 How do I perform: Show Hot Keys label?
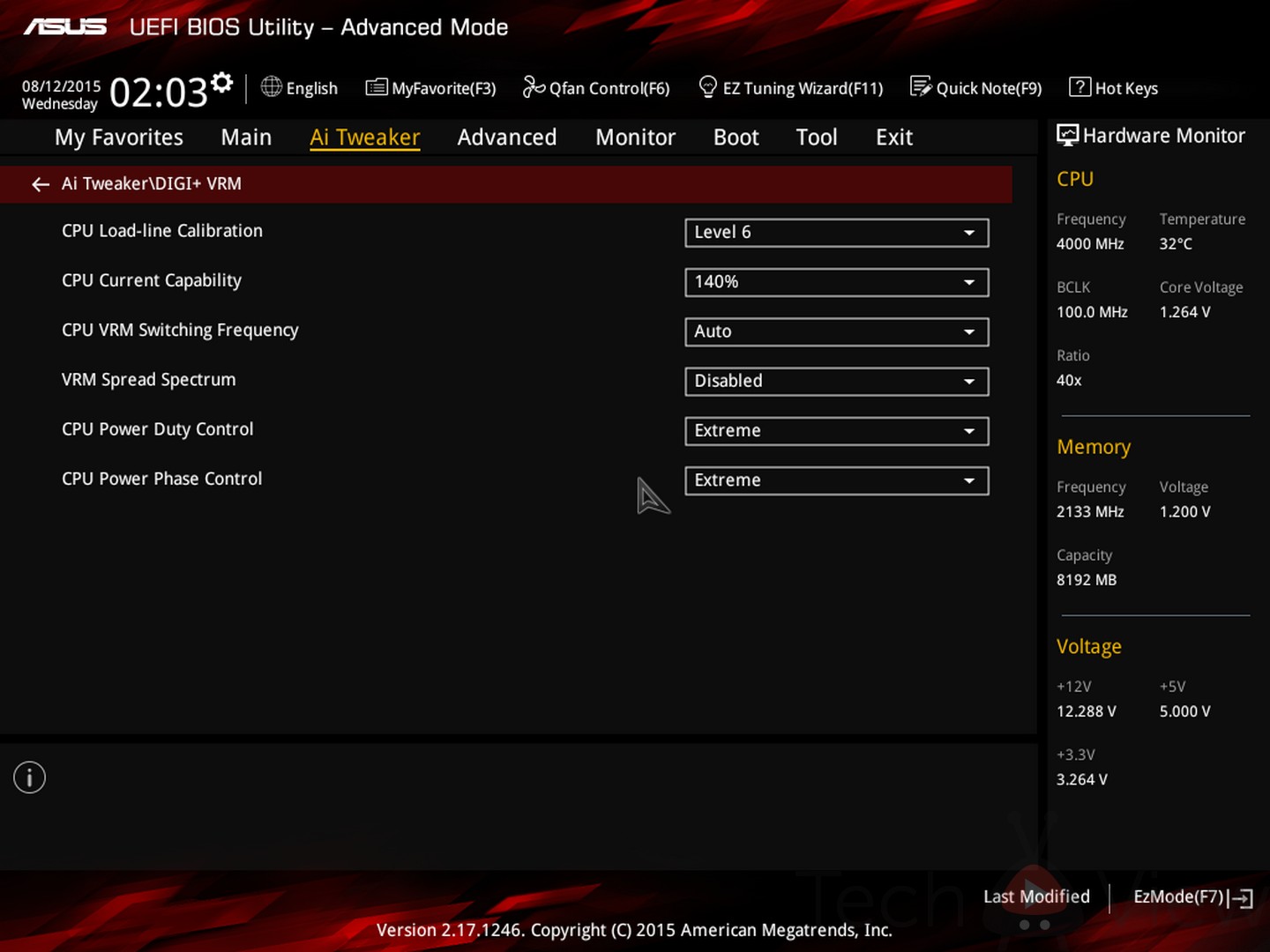point(1126,89)
